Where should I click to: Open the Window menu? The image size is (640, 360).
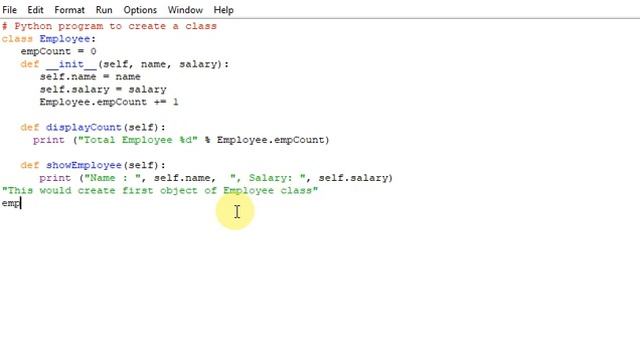[185, 10]
